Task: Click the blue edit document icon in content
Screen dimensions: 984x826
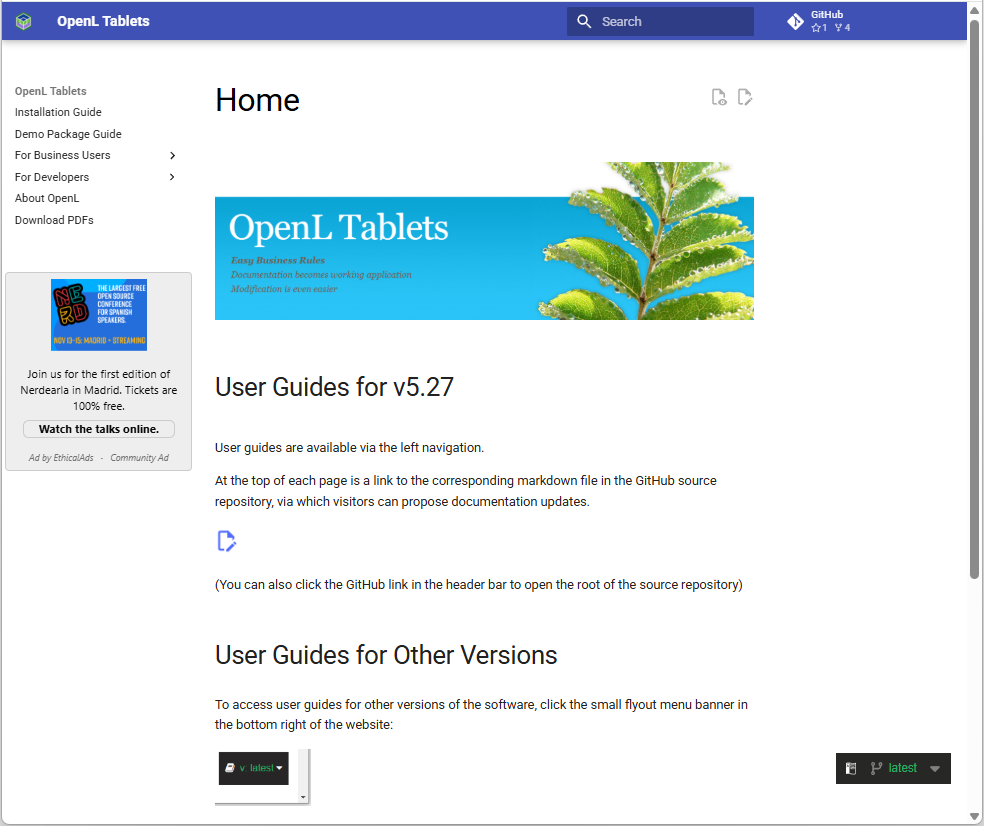Action: click(x=227, y=541)
